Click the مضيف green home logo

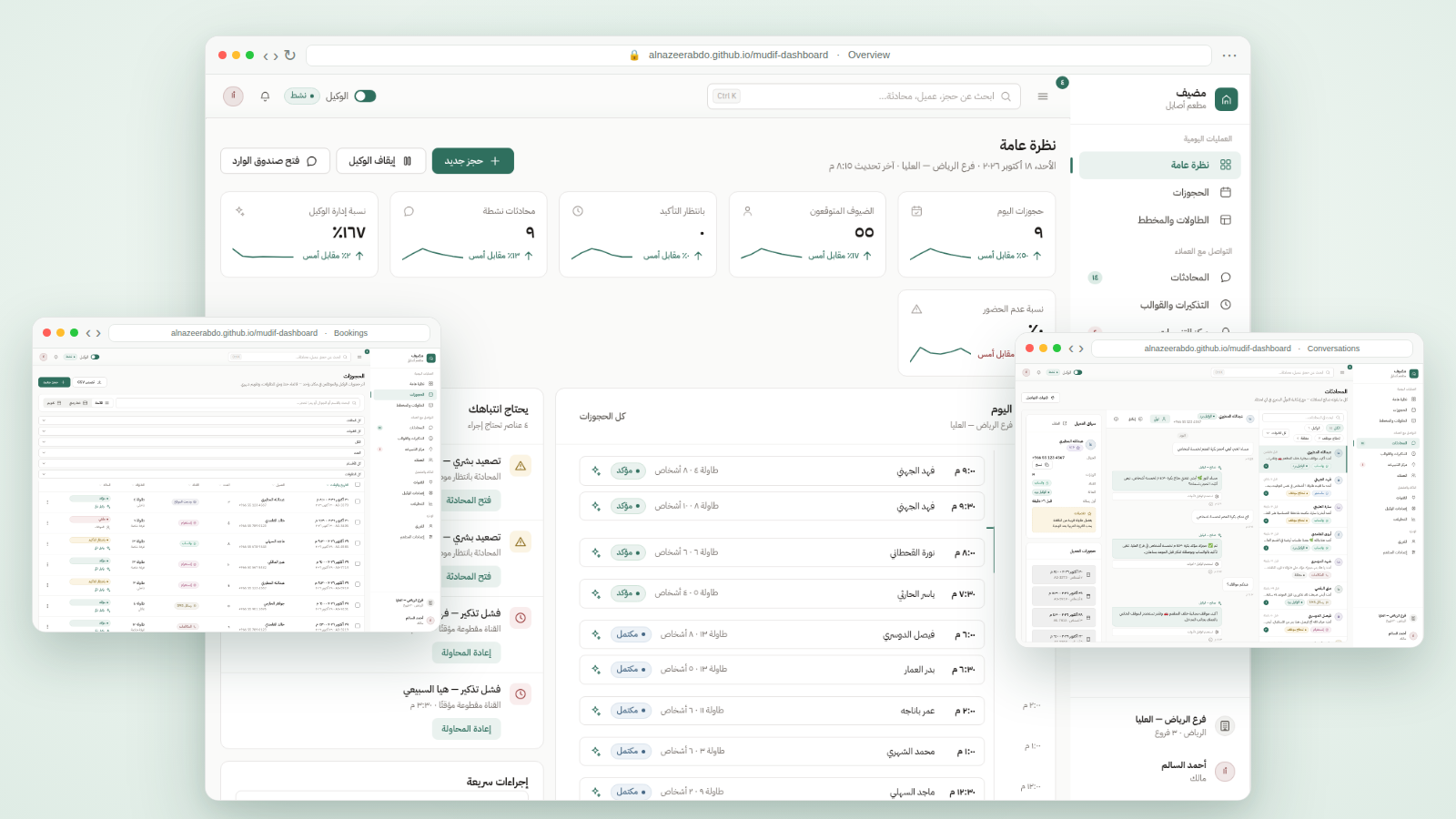(x=1227, y=99)
